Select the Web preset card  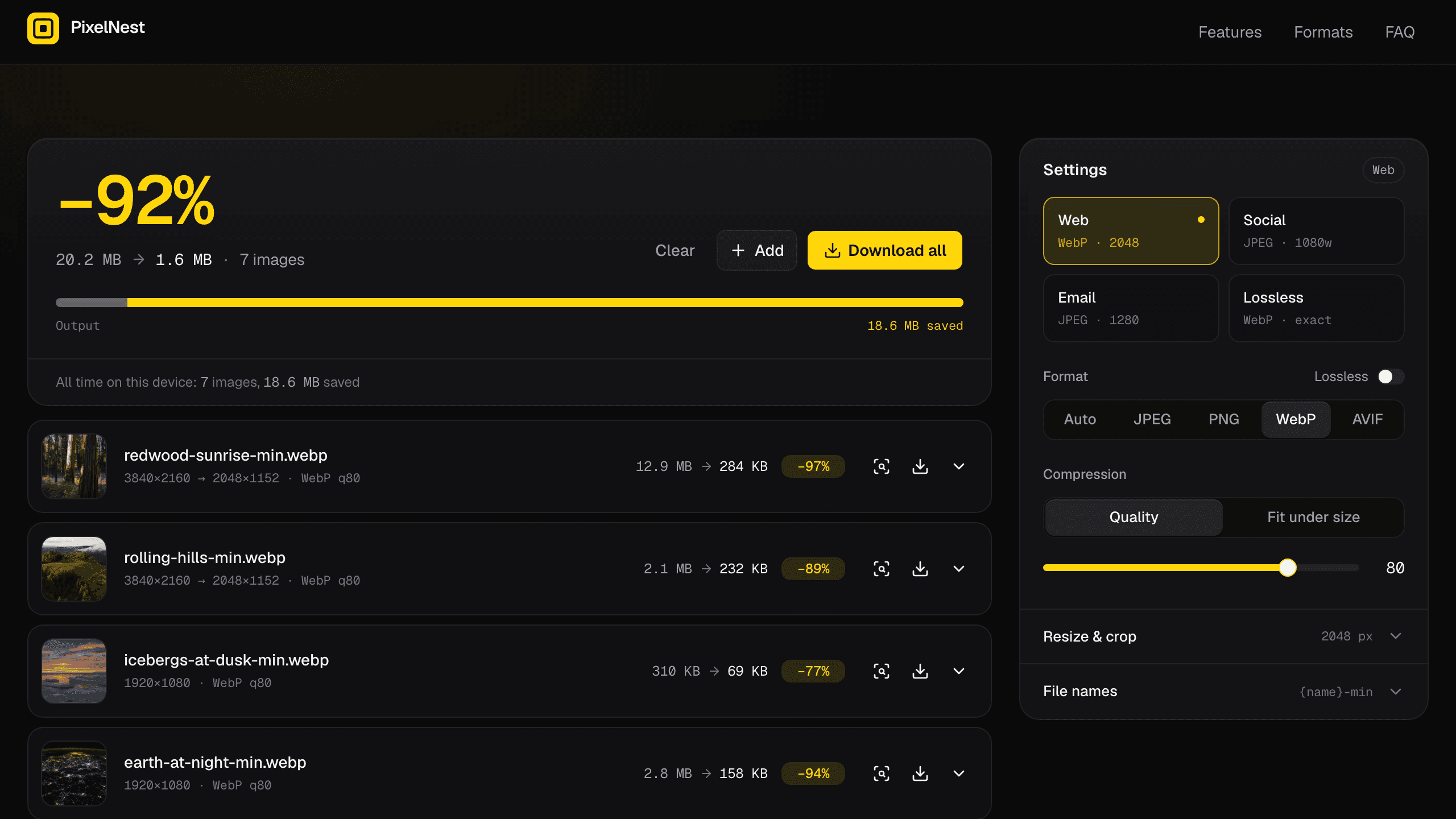tap(1131, 231)
